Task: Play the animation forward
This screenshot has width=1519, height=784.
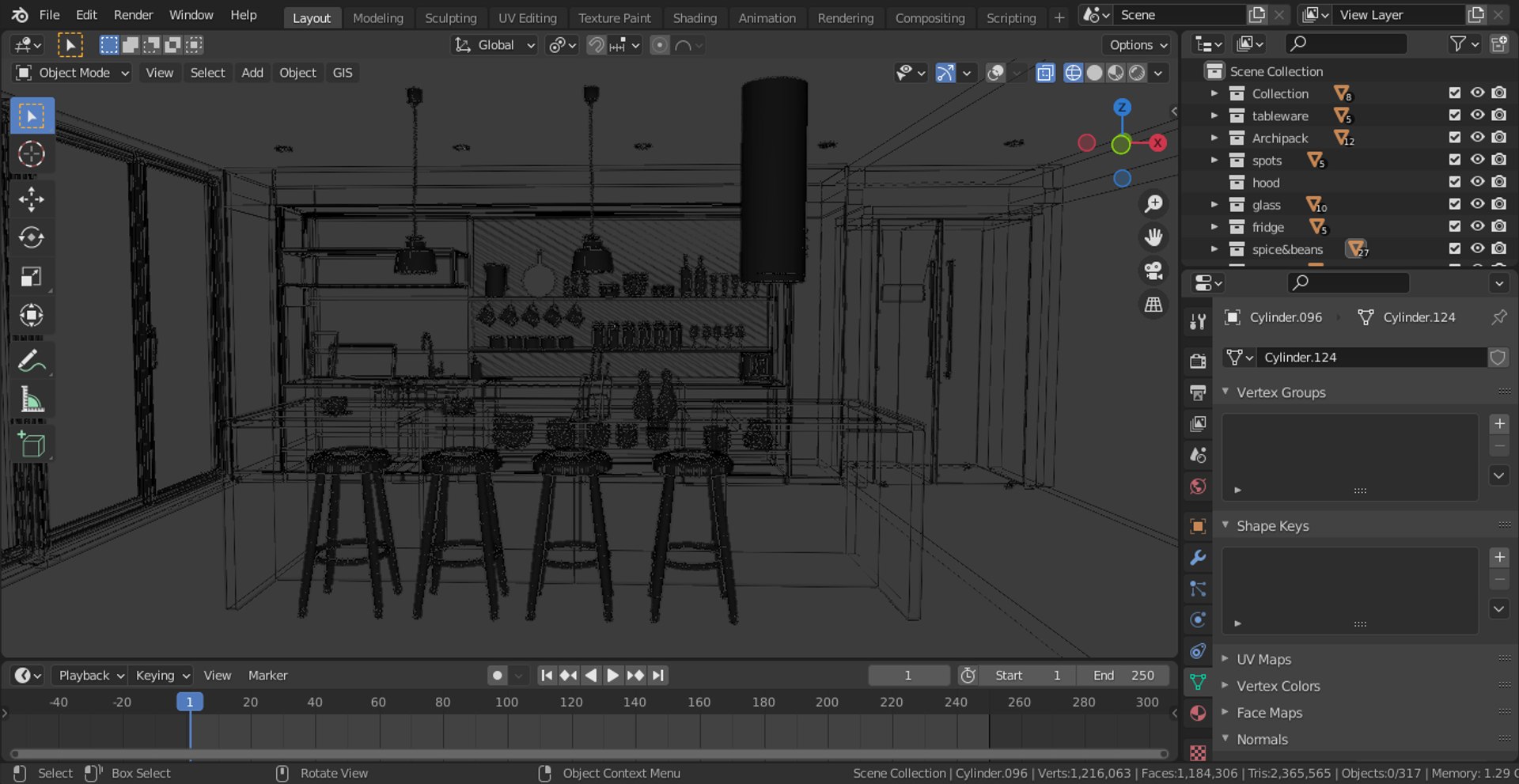Action: 612,676
